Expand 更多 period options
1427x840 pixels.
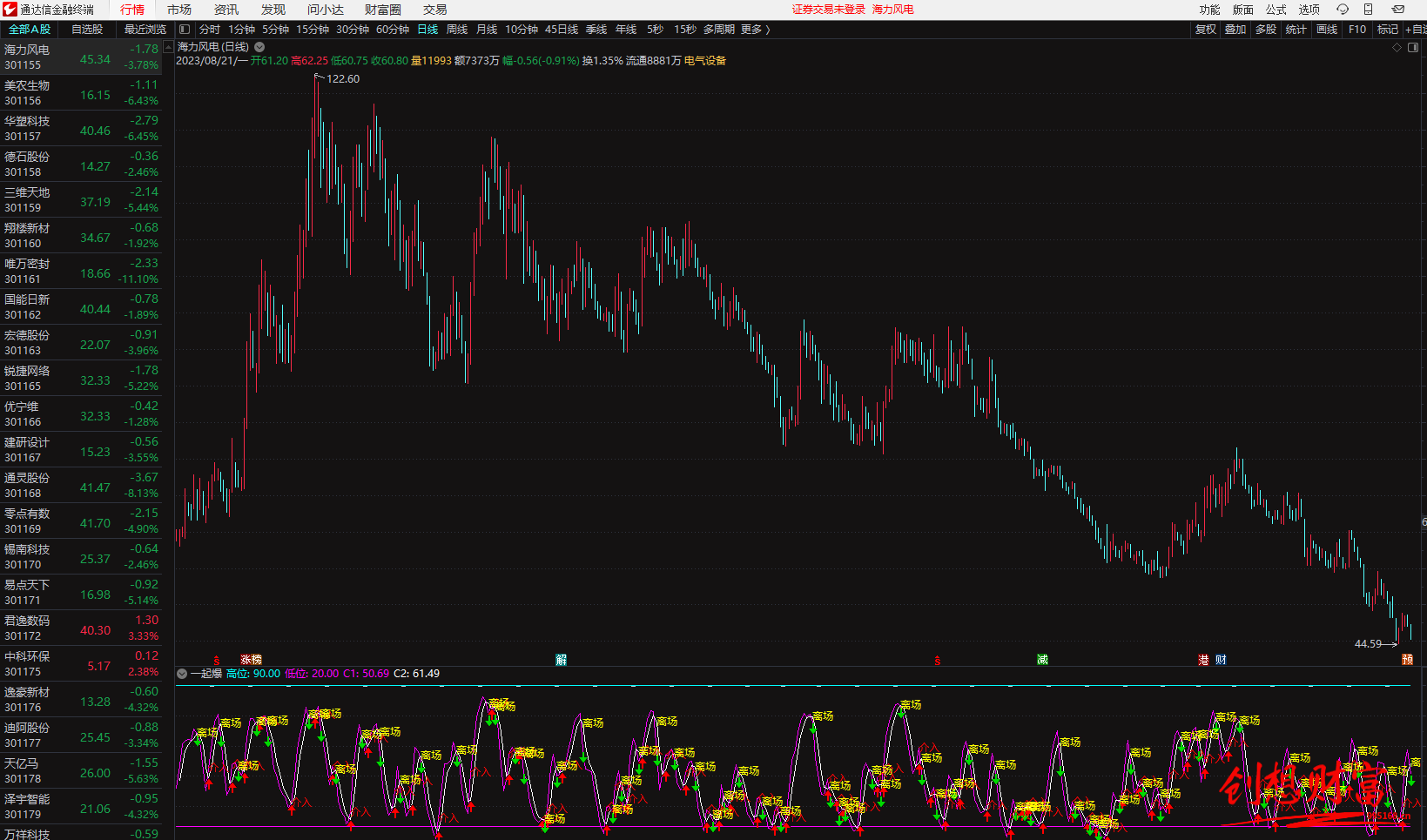755,30
